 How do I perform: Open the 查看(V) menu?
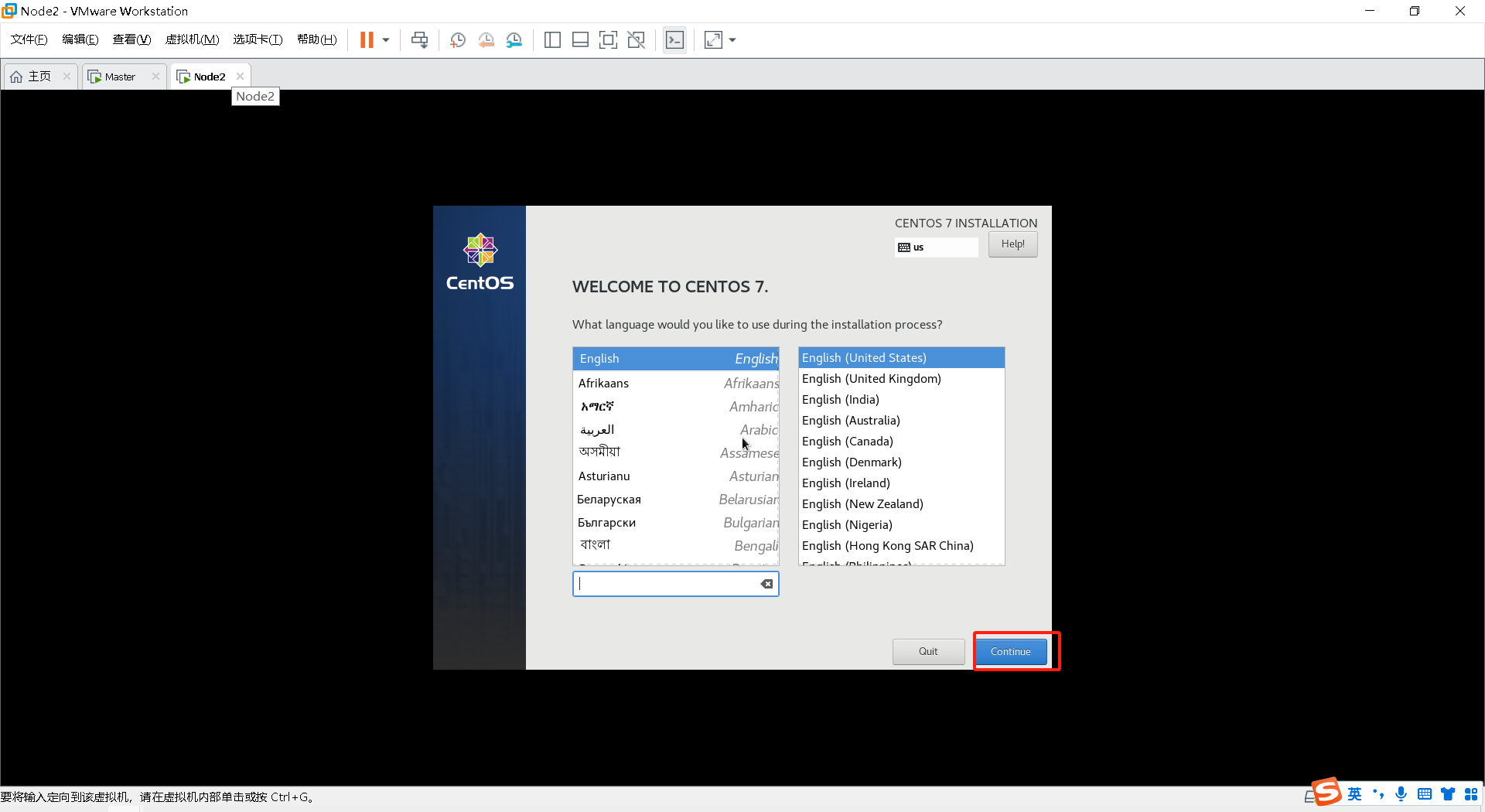(x=131, y=39)
